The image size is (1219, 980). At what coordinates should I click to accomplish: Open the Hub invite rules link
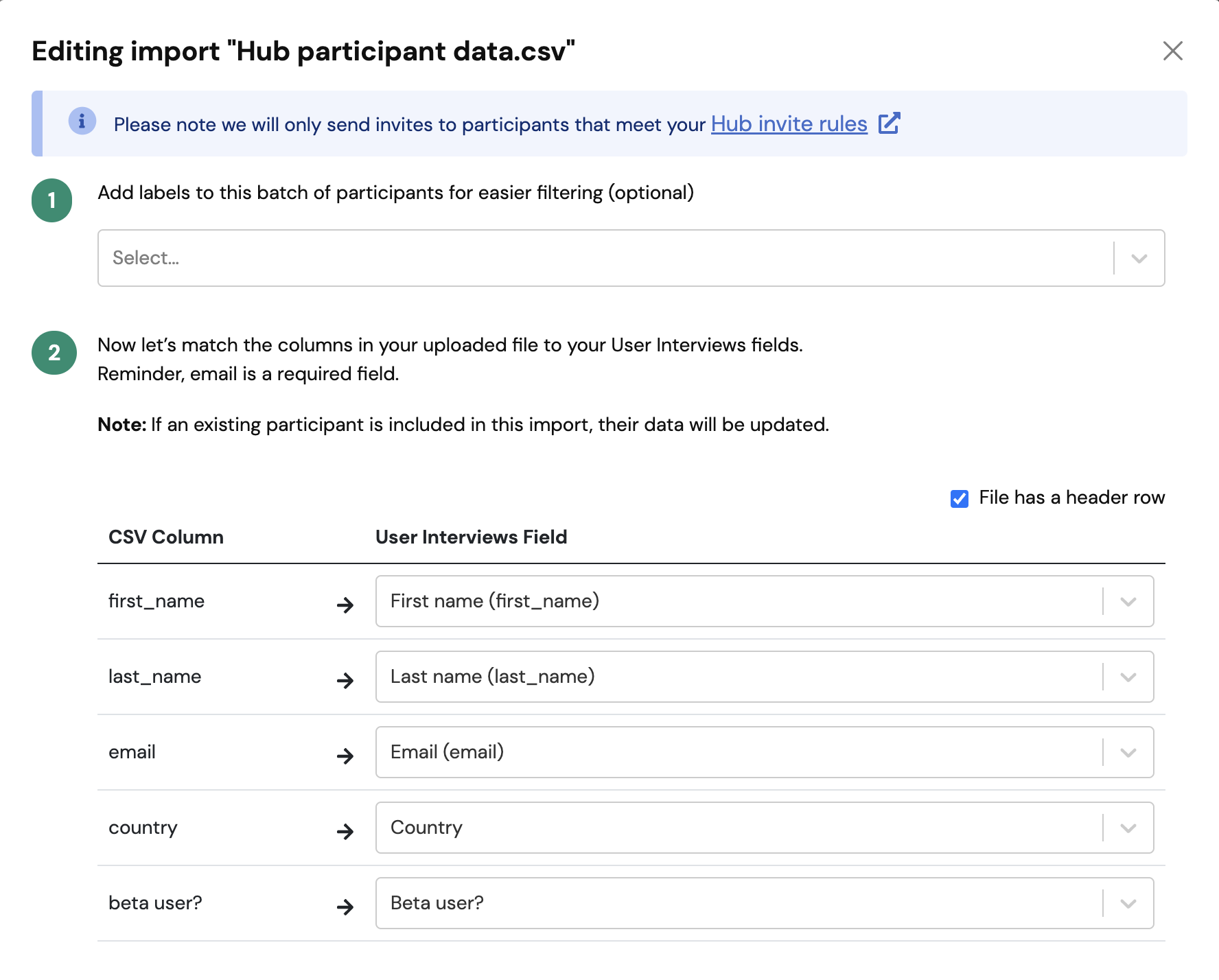(789, 124)
